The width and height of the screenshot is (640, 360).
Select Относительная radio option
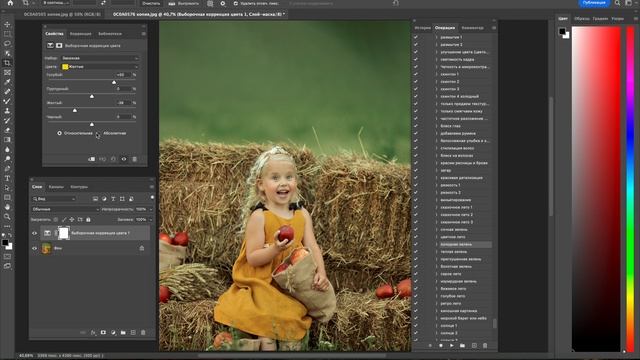pos(60,133)
